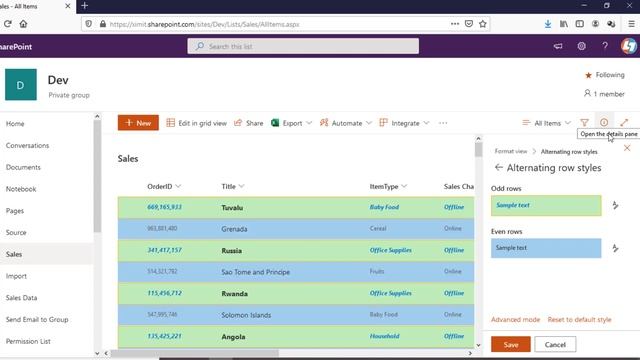
Task: Save the row formatting
Action: click(x=511, y=344)
